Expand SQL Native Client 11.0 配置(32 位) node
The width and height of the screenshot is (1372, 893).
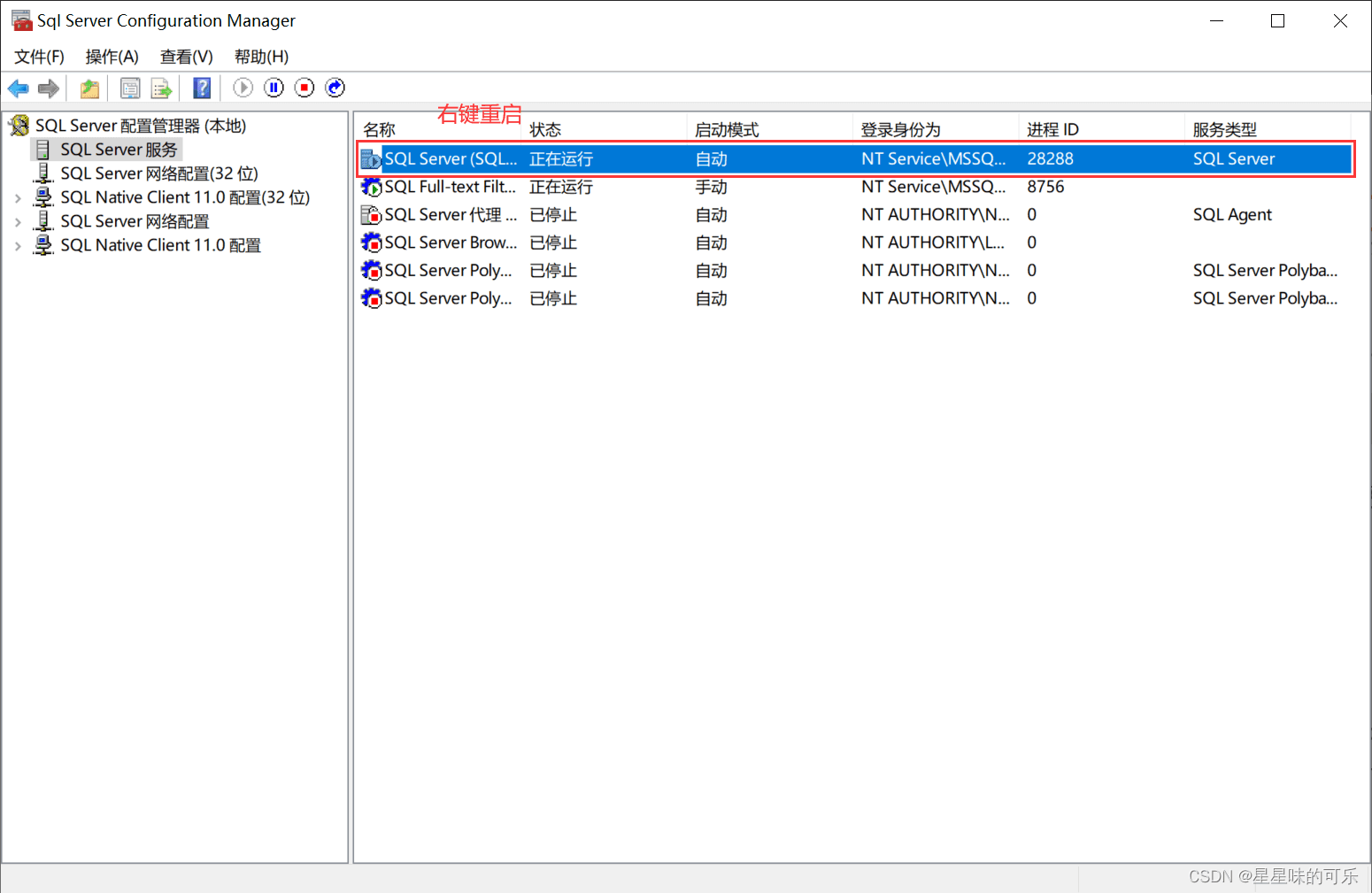[x=18, y=198]
